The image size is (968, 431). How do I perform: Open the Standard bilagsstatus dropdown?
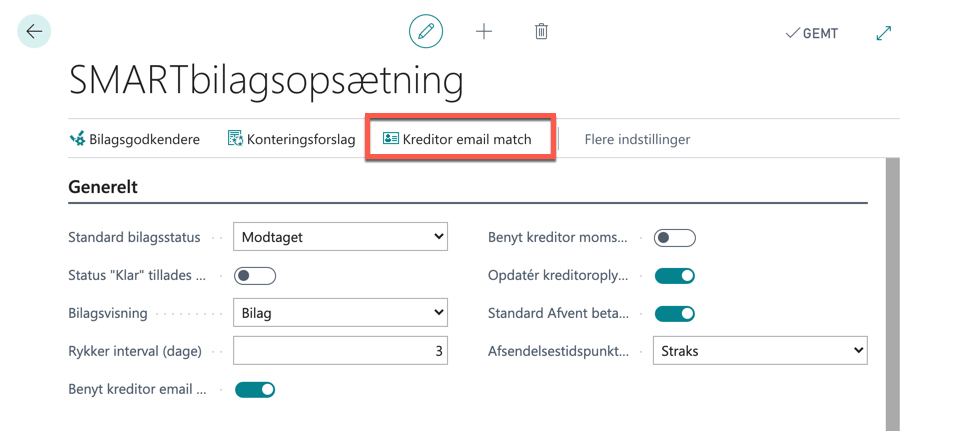(x=340, y=237)
